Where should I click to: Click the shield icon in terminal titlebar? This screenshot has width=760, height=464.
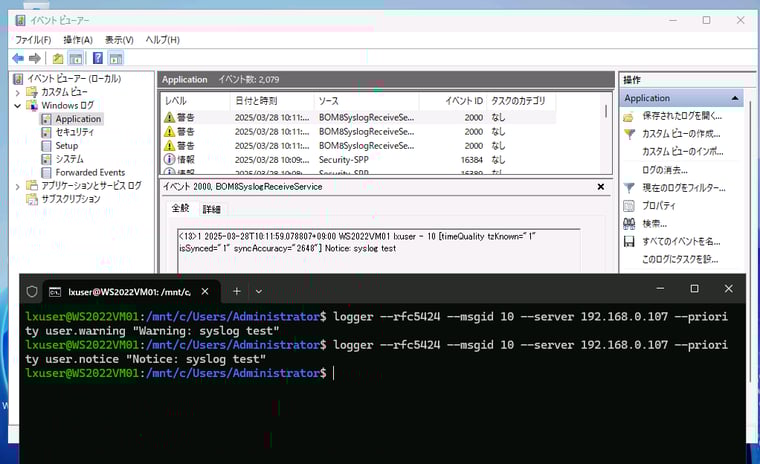click(32, 291)
